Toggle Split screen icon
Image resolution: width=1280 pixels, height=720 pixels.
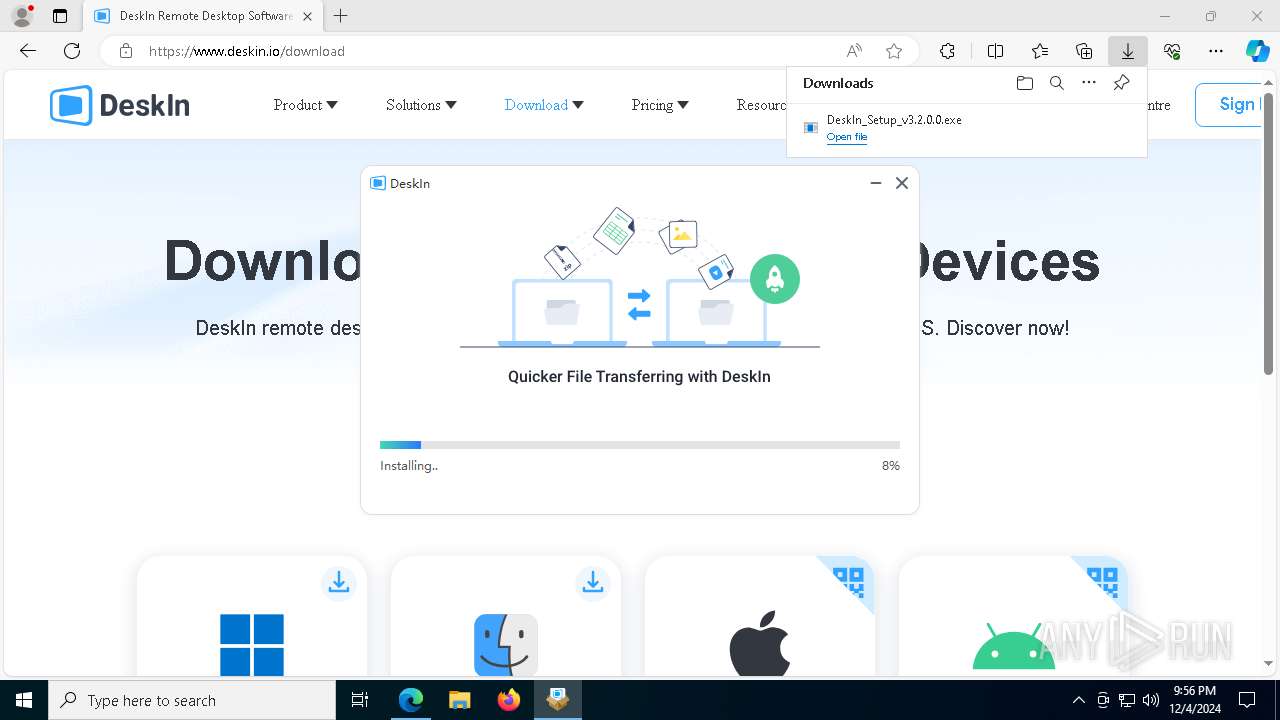point(995,51)
